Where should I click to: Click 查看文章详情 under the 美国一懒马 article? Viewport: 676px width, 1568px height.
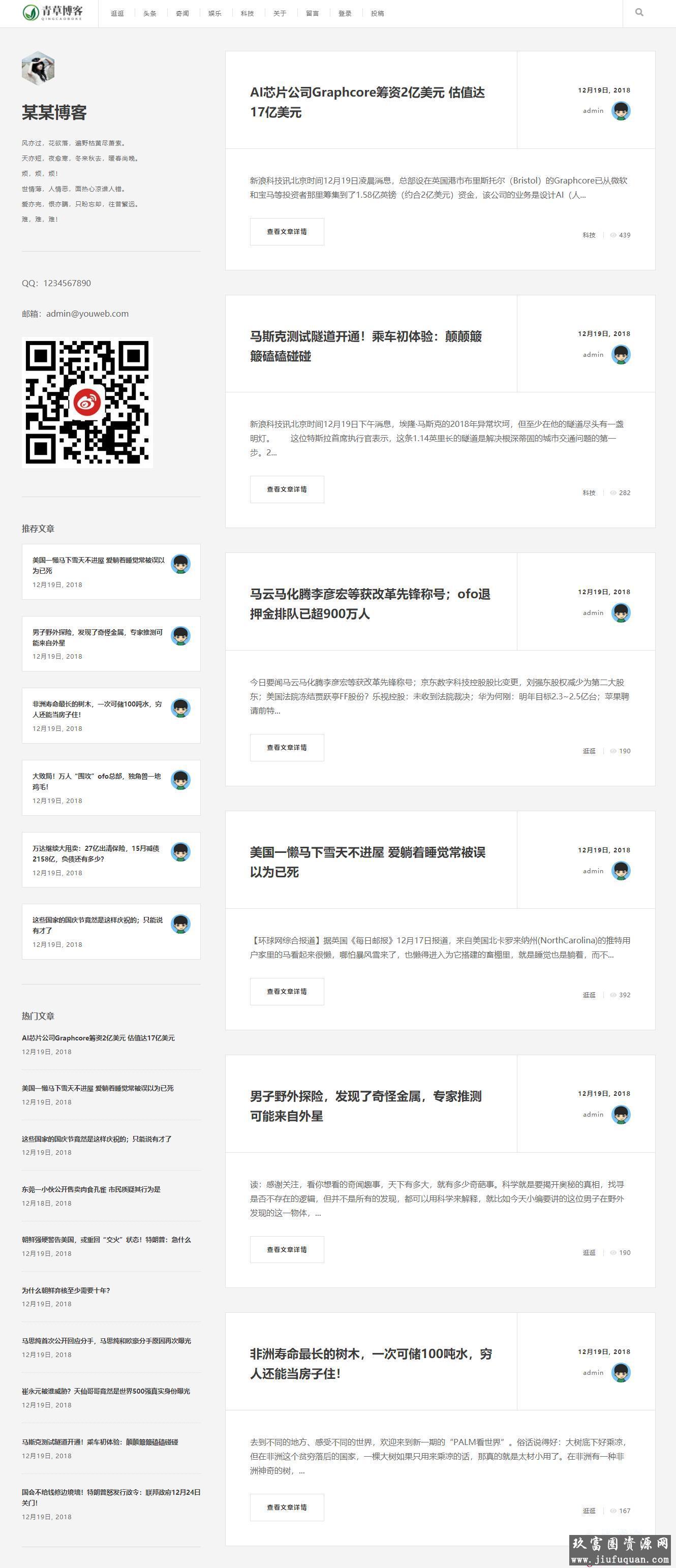click(x=287, y=992)
